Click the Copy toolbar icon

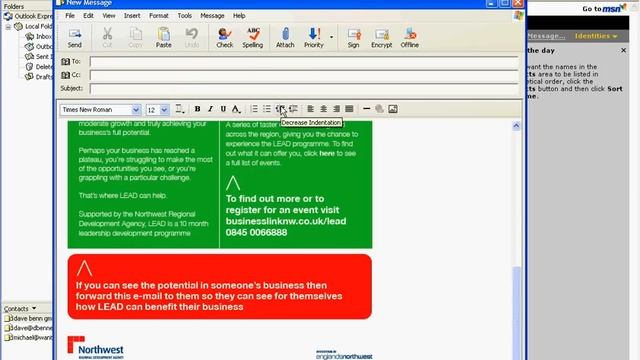[x=136, y=38]
